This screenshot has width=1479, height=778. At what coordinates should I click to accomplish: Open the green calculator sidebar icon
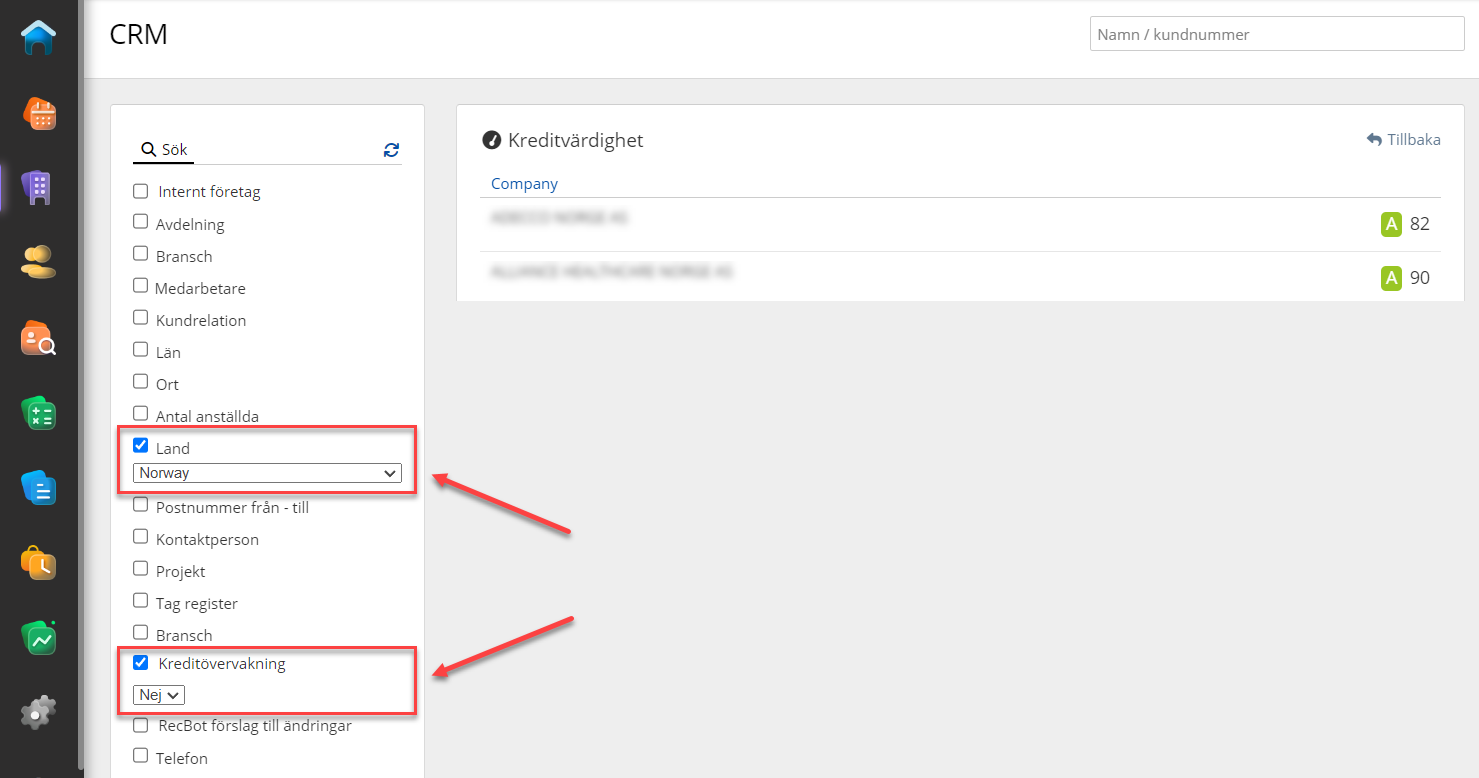click(39, 413)
